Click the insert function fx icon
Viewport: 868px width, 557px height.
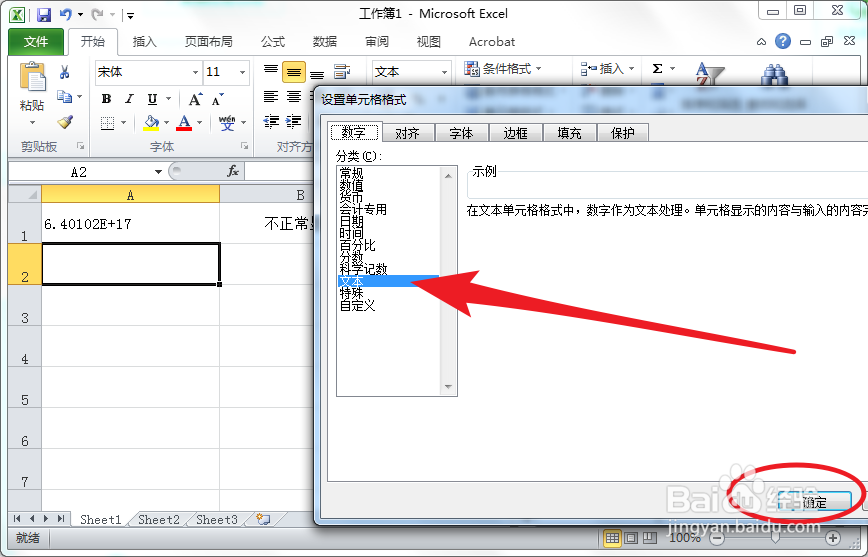pos(233,171)
